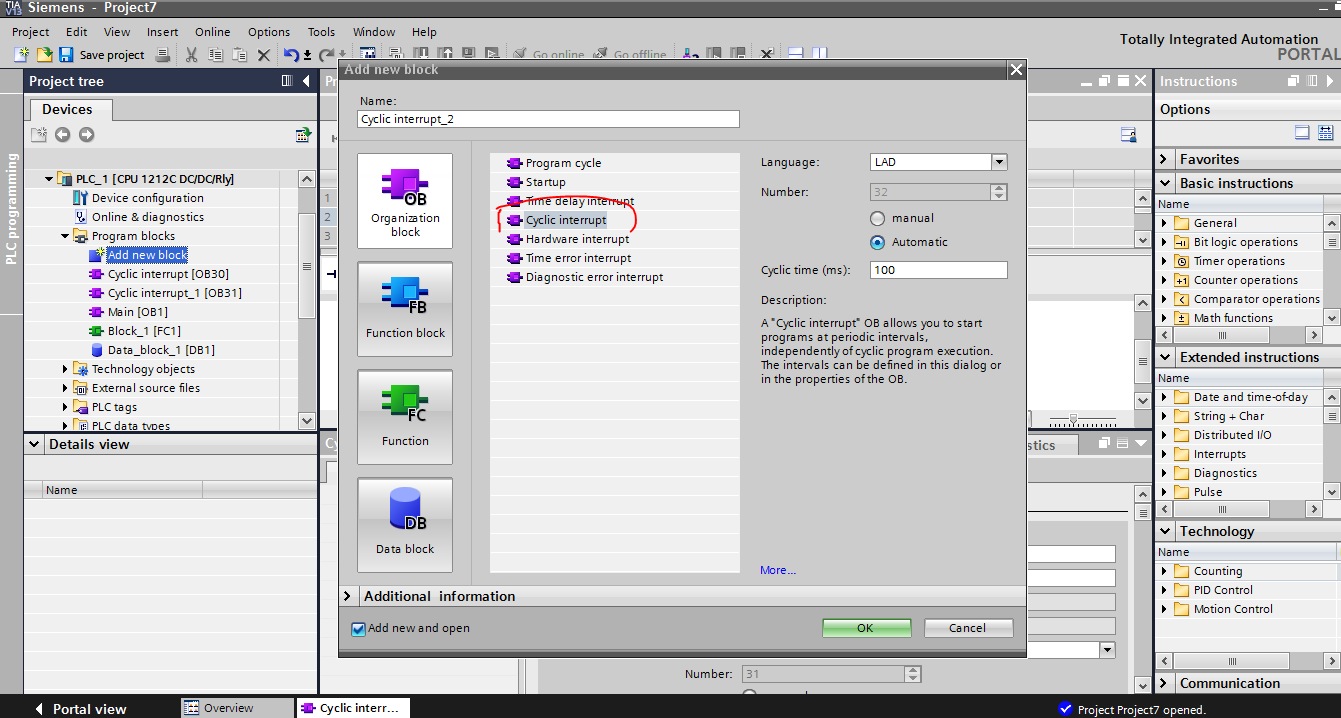Confirm the dialog with OK

[866, 628]
